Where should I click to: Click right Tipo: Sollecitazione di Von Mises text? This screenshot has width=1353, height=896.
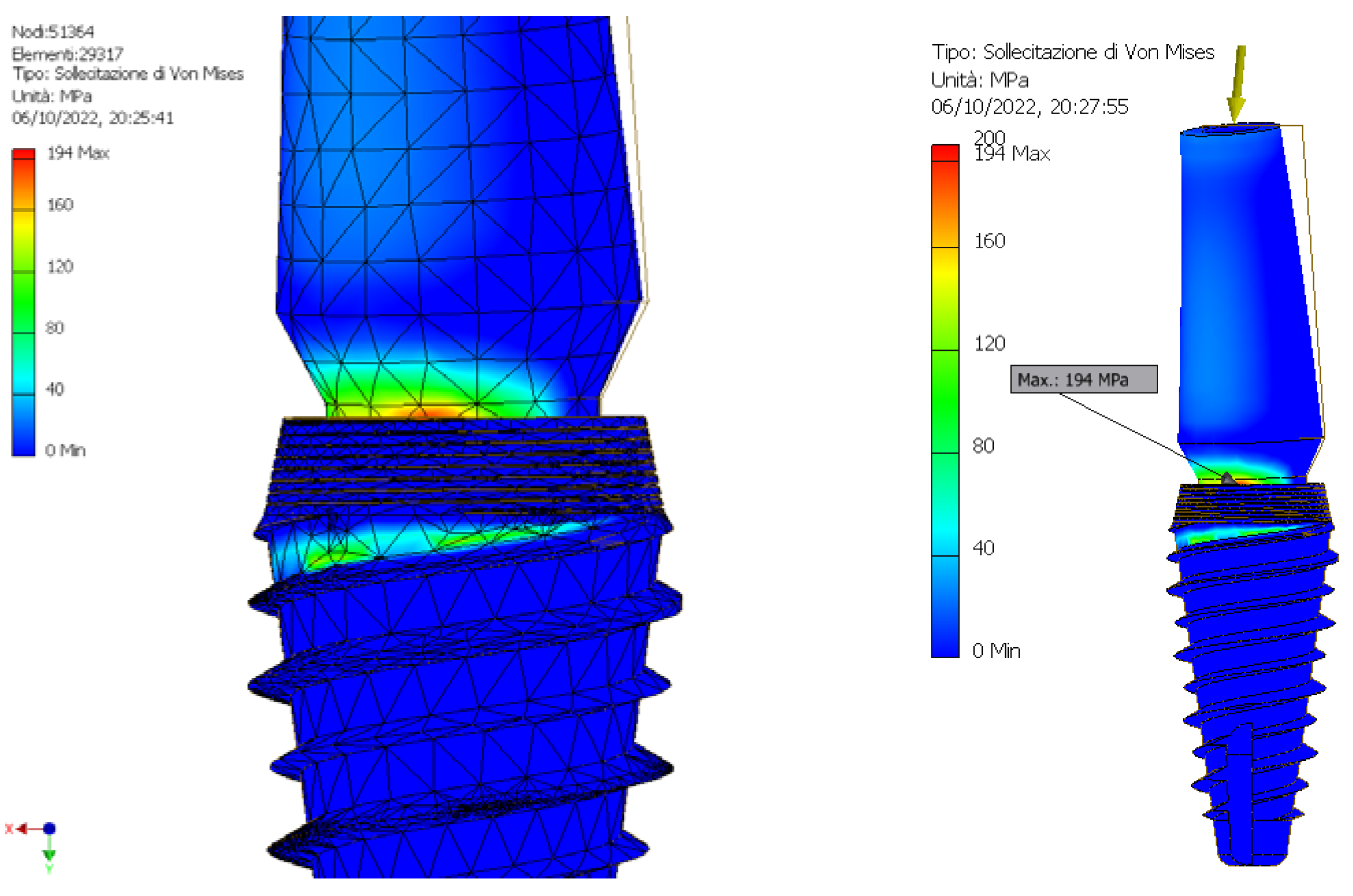[1073, 53]
